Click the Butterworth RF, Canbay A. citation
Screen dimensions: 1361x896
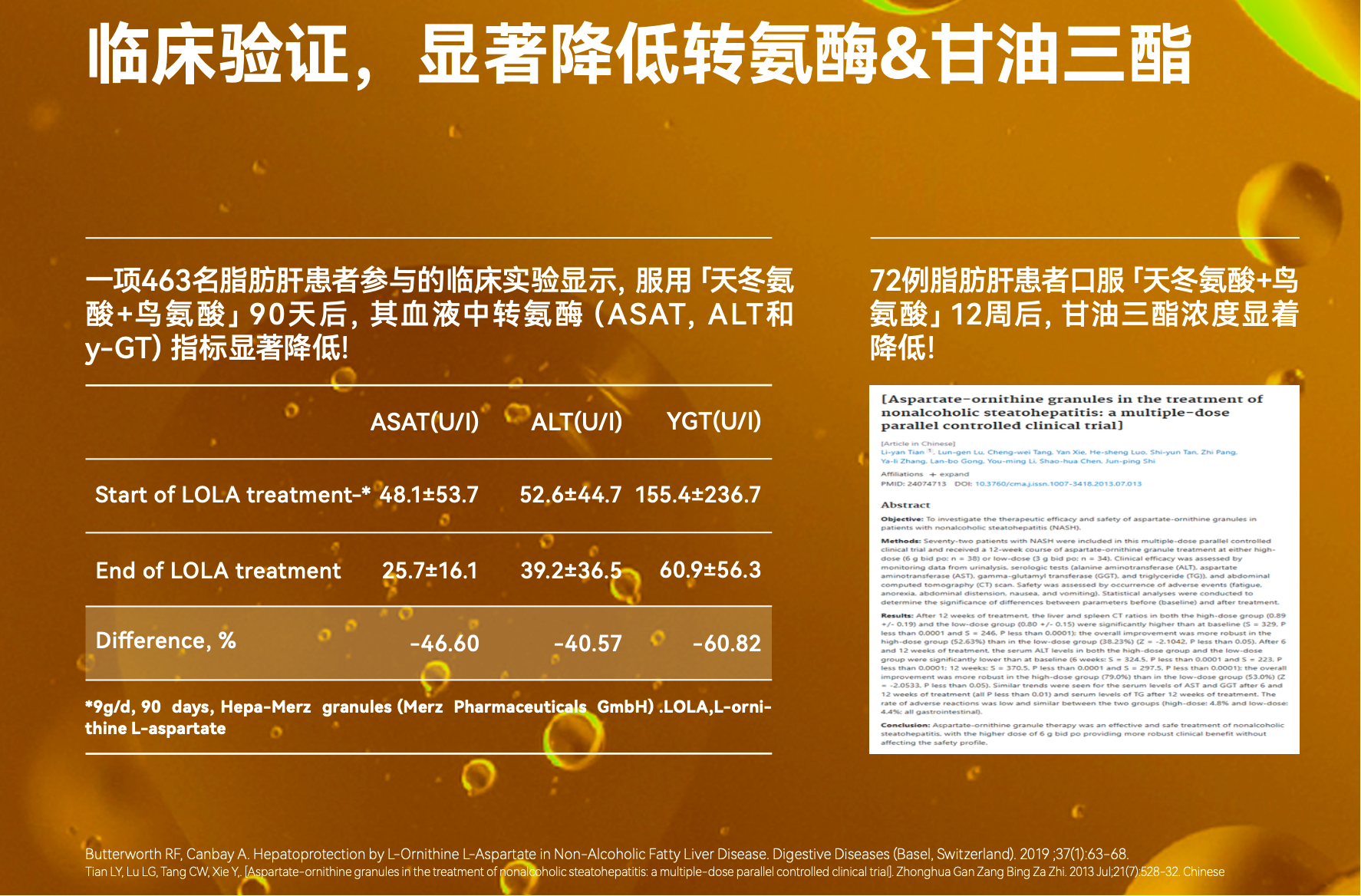click(x=606, y=854)
